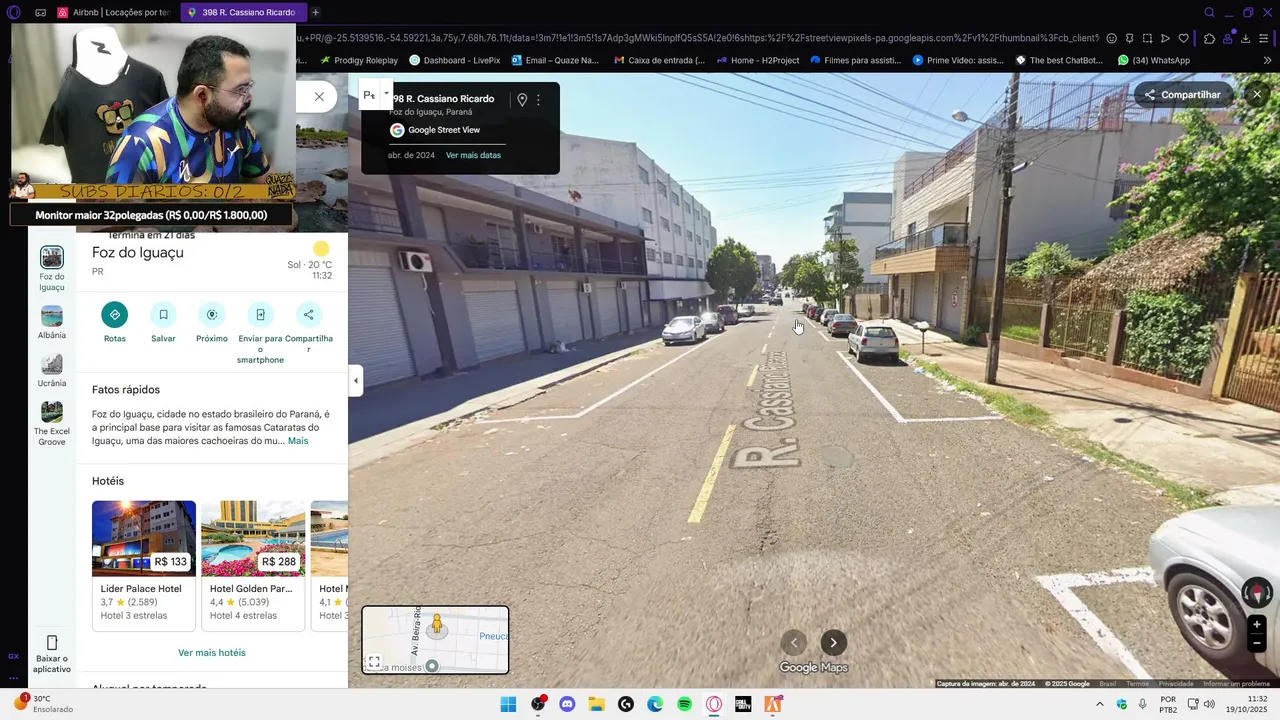Click Enviar para o smartphone icon

pyautogui.click(x=260, y=315)
